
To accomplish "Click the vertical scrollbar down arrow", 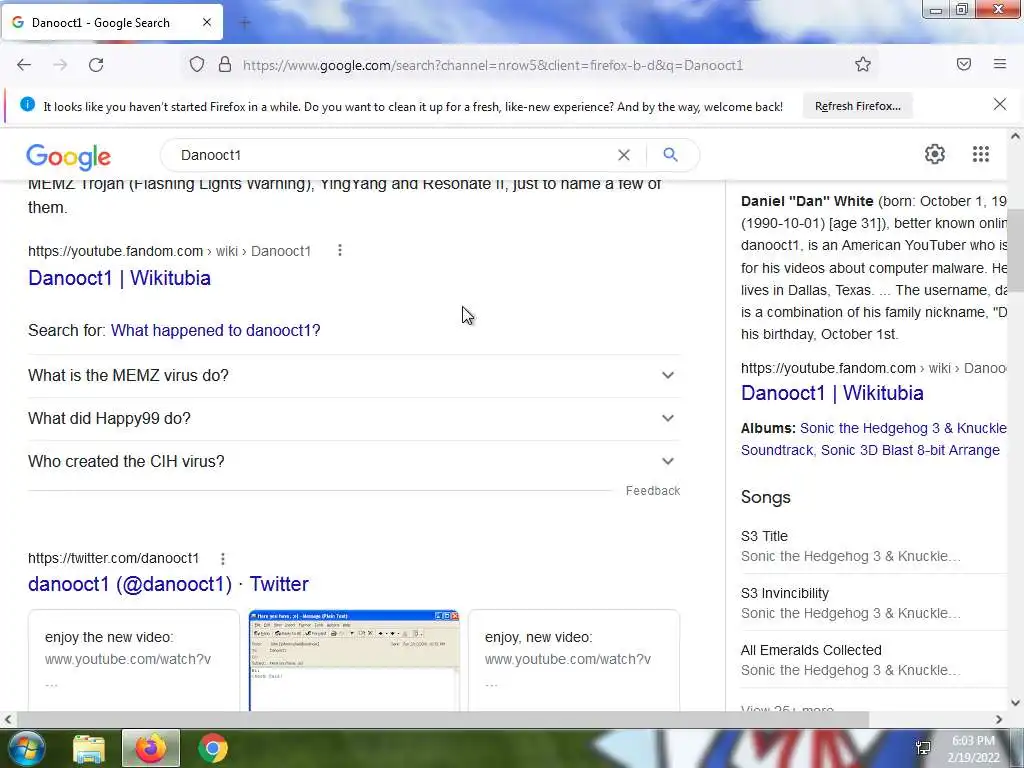I will (x=1015, y=703).
